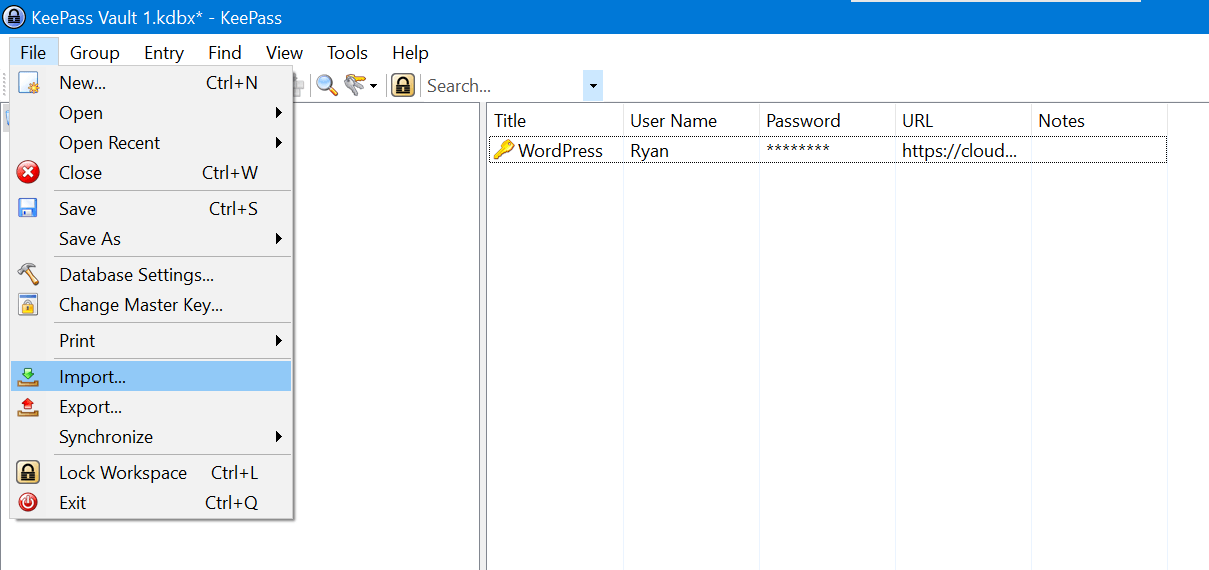Click the Lock Workspace padlock toolbar icon

(402, 86)
